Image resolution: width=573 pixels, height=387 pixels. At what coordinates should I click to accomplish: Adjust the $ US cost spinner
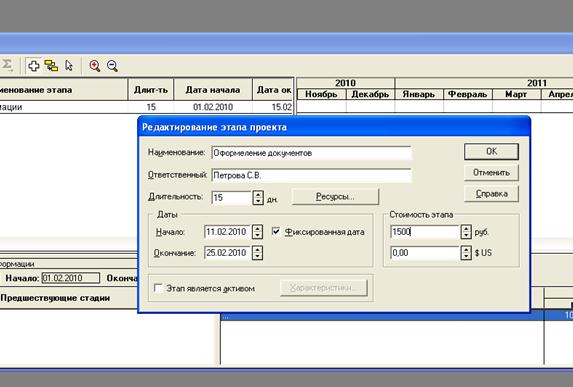tap(466, 253)
